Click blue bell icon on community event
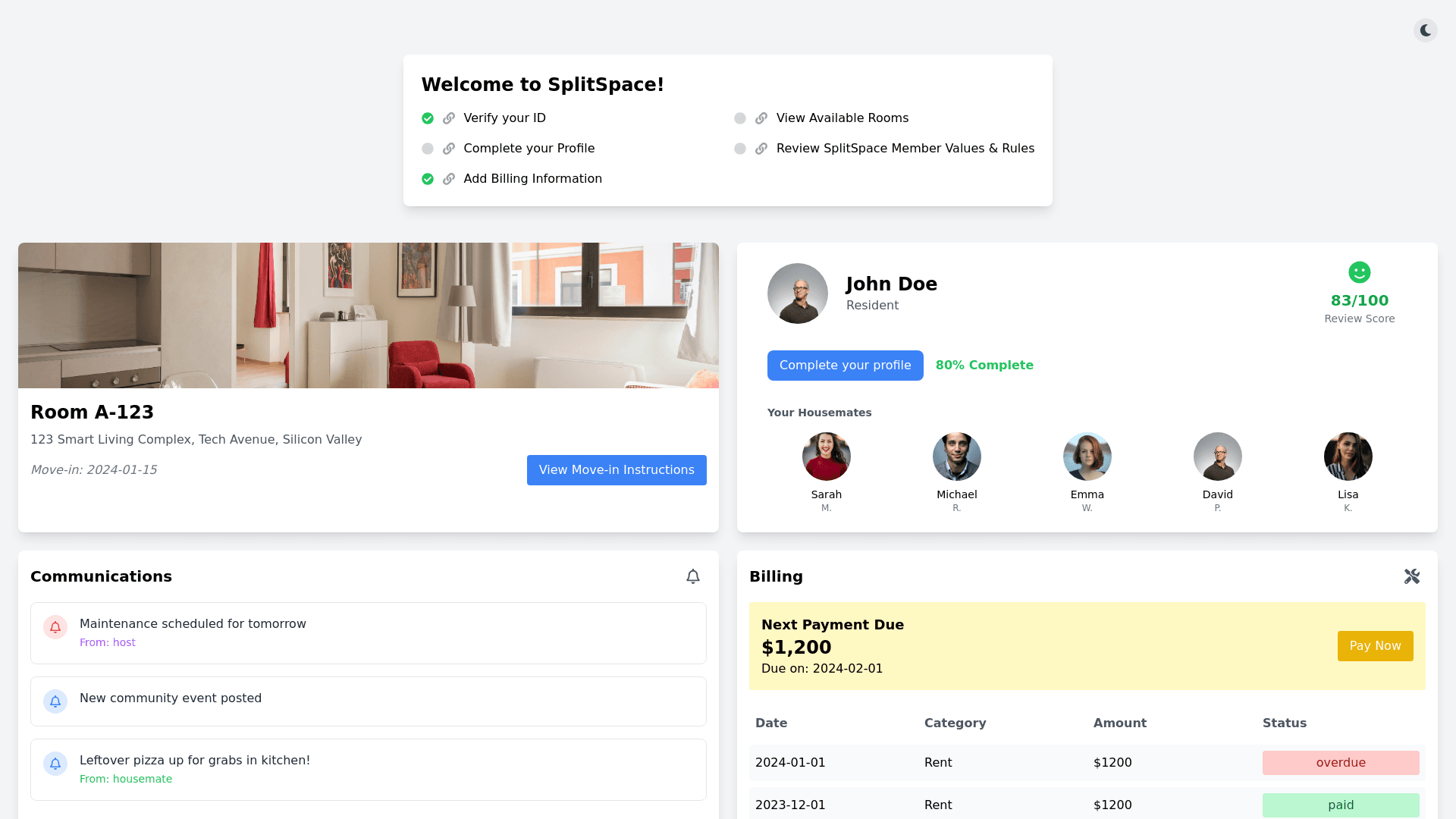The image size is (1456, 819). pyautogui.click(x=55, y=701)
